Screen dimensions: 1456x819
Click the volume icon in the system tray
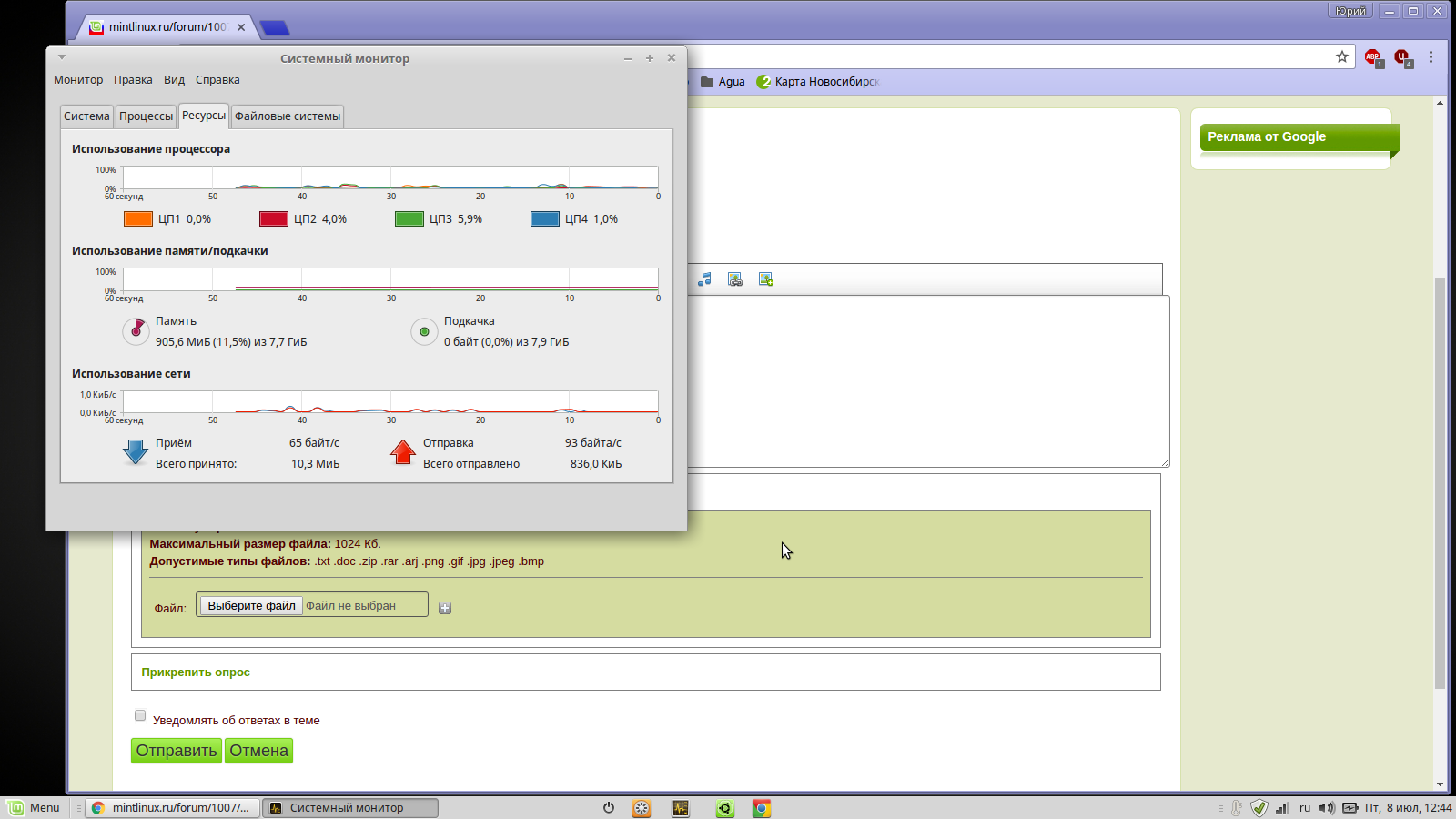(1327, 808)
